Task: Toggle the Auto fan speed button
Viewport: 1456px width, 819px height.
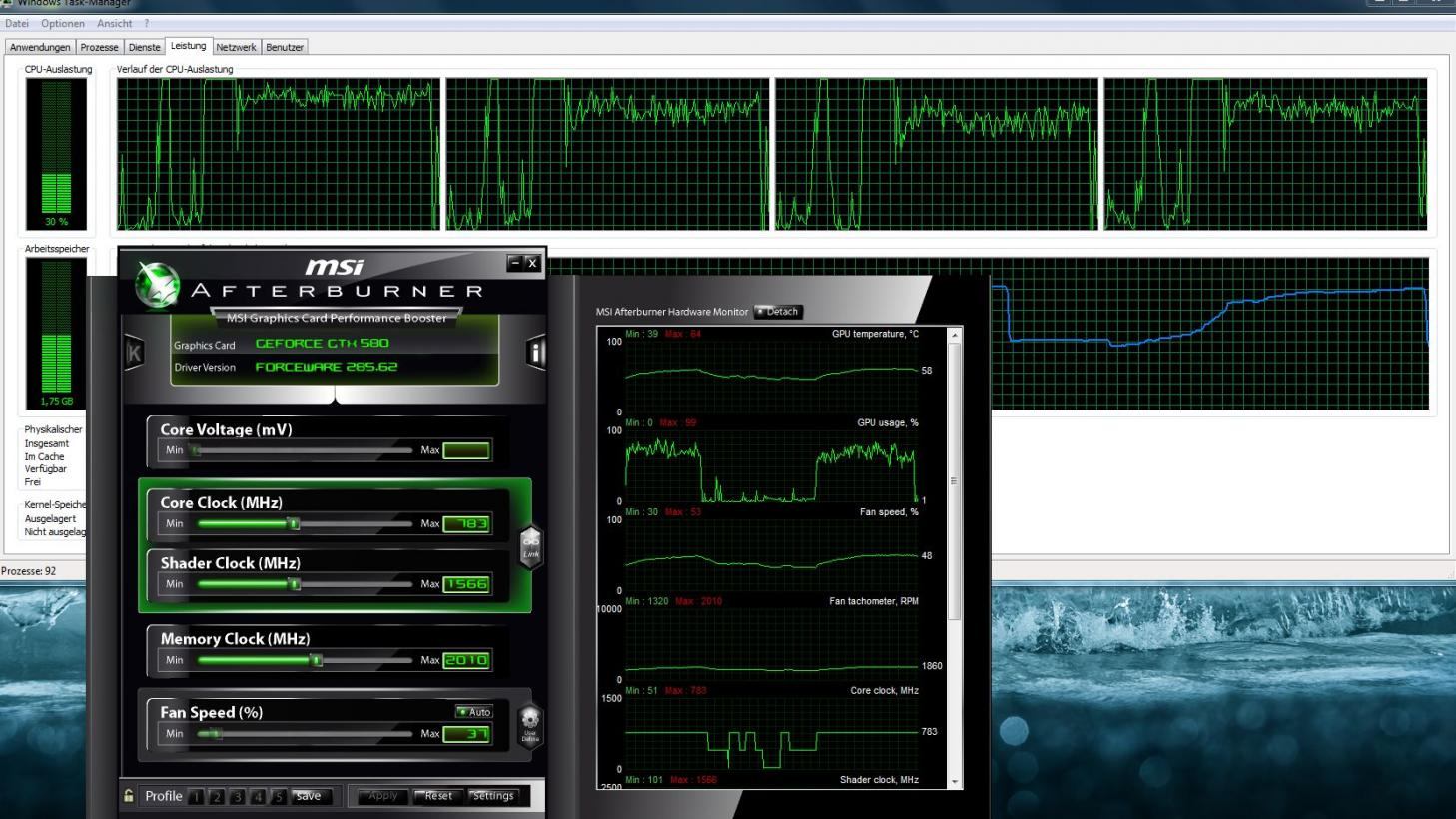Action: pyautogui.click(x=474, y=712)
